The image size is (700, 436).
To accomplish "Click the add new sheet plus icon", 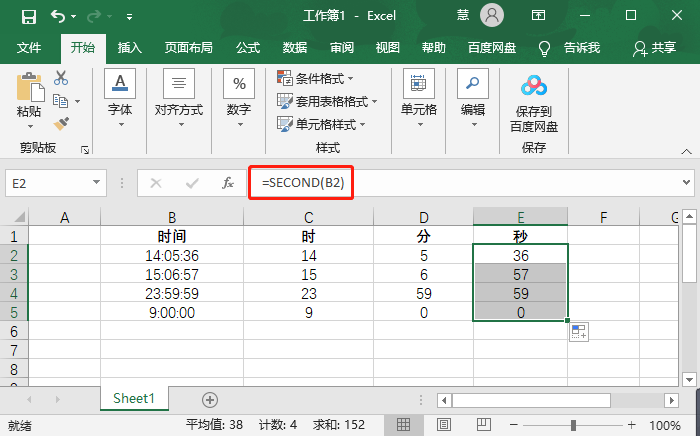I will point(210,399).
